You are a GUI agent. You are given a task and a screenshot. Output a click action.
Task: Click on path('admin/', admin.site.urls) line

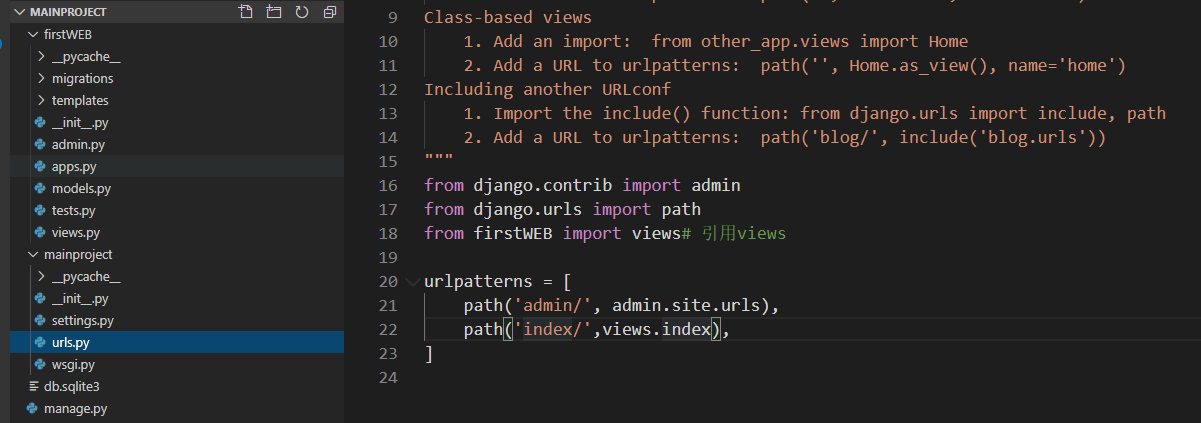(x=621, y=305)
